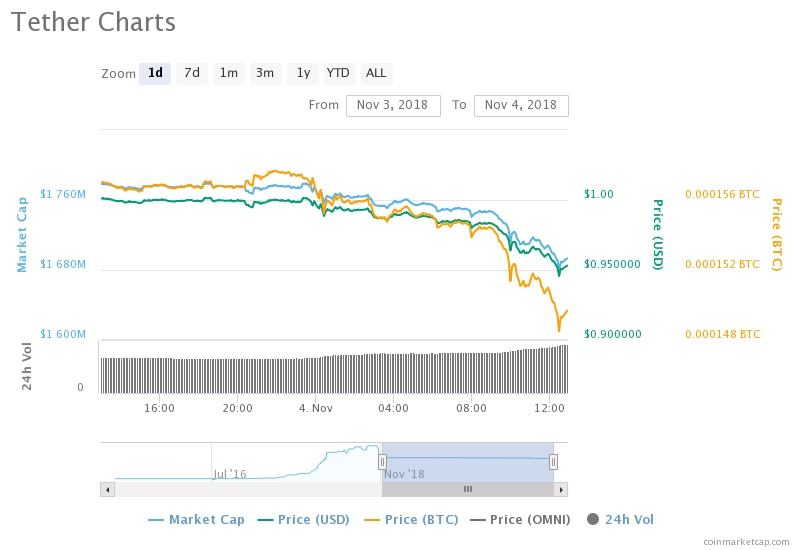This screenshot has height=550, width=800.
Task: Select the YTD zoom range
Action: coord(338,73)
